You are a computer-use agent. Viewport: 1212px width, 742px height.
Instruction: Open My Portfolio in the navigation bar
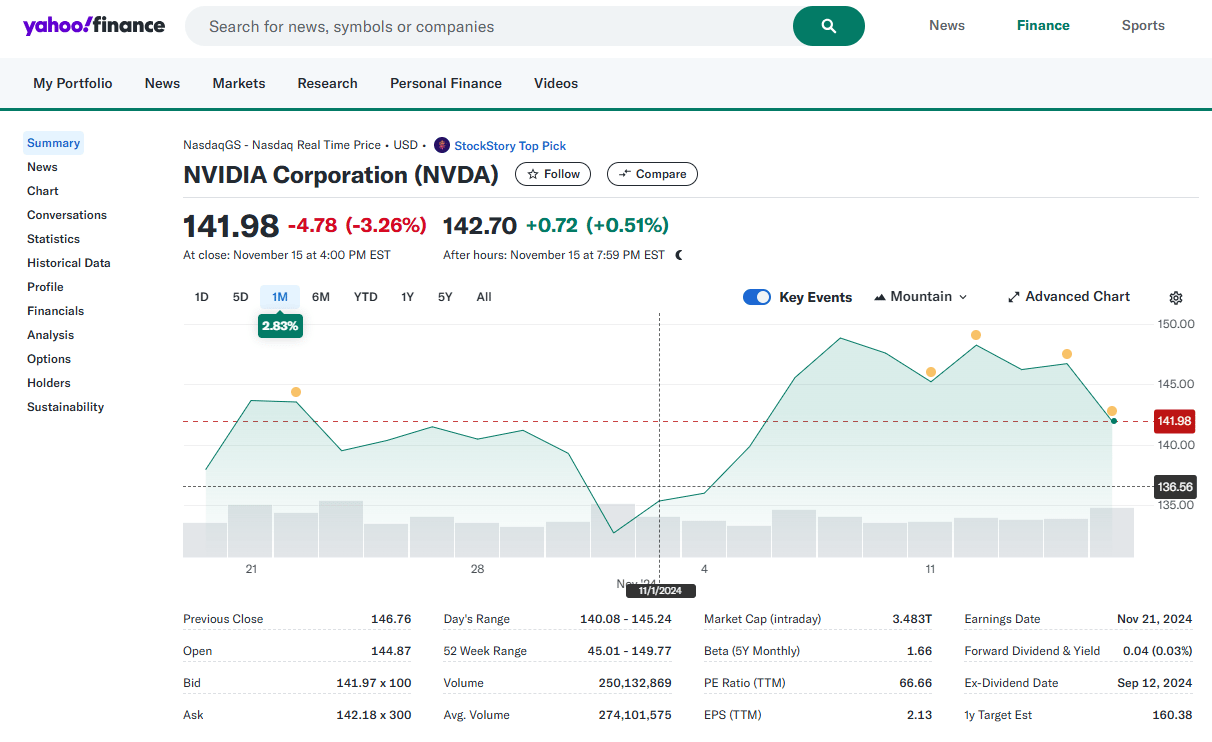click(x=73, y=84)
